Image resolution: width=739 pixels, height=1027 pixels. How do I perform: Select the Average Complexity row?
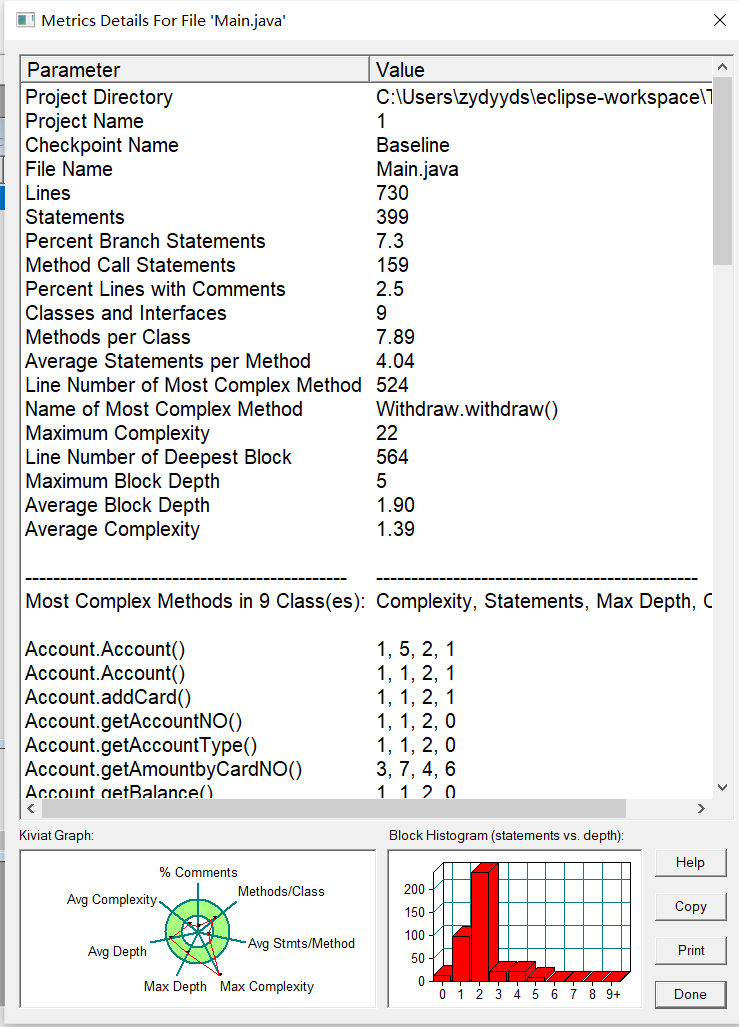tap(367, 529)
